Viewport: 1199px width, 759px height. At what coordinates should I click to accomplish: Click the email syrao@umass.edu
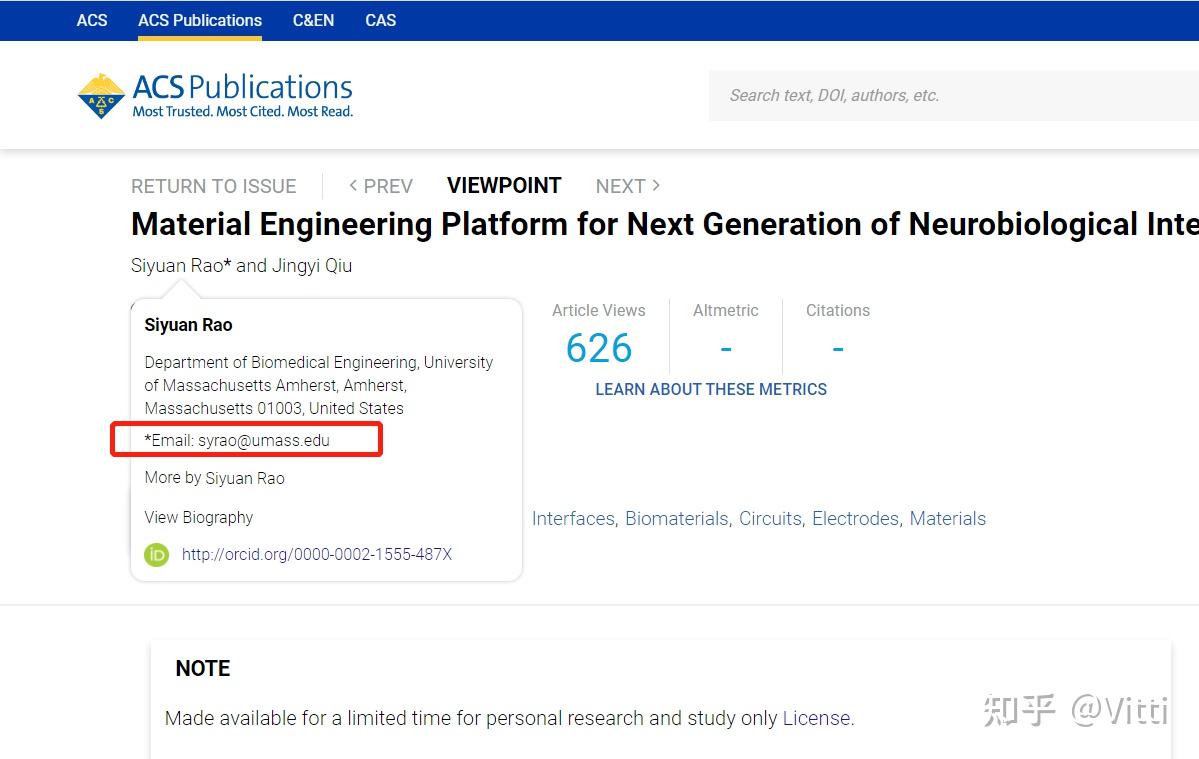tap(264, 440)
